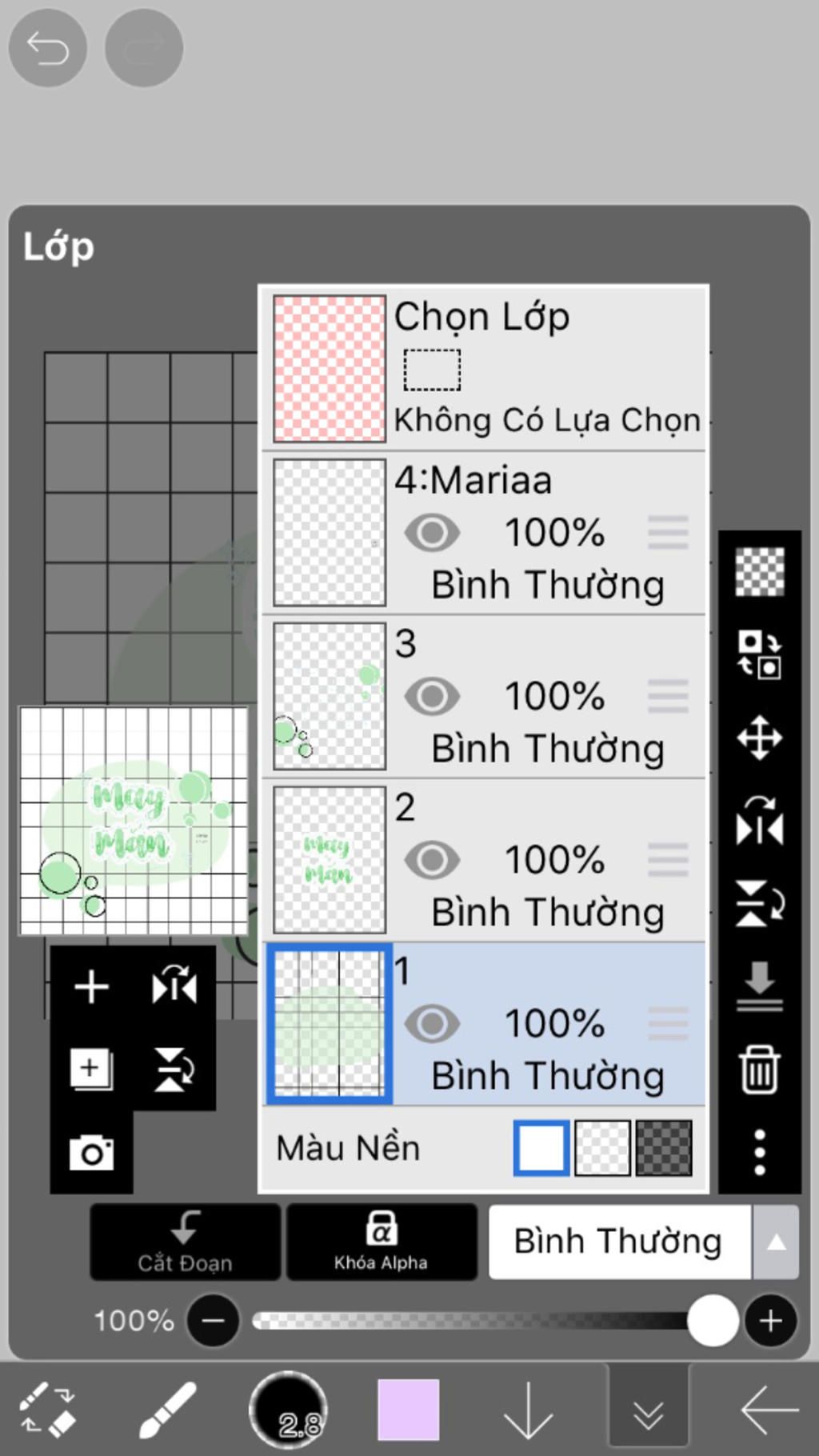The image size is (819, 1456).
Task: Tap the undo arrow button
Action: click(47, 48)
